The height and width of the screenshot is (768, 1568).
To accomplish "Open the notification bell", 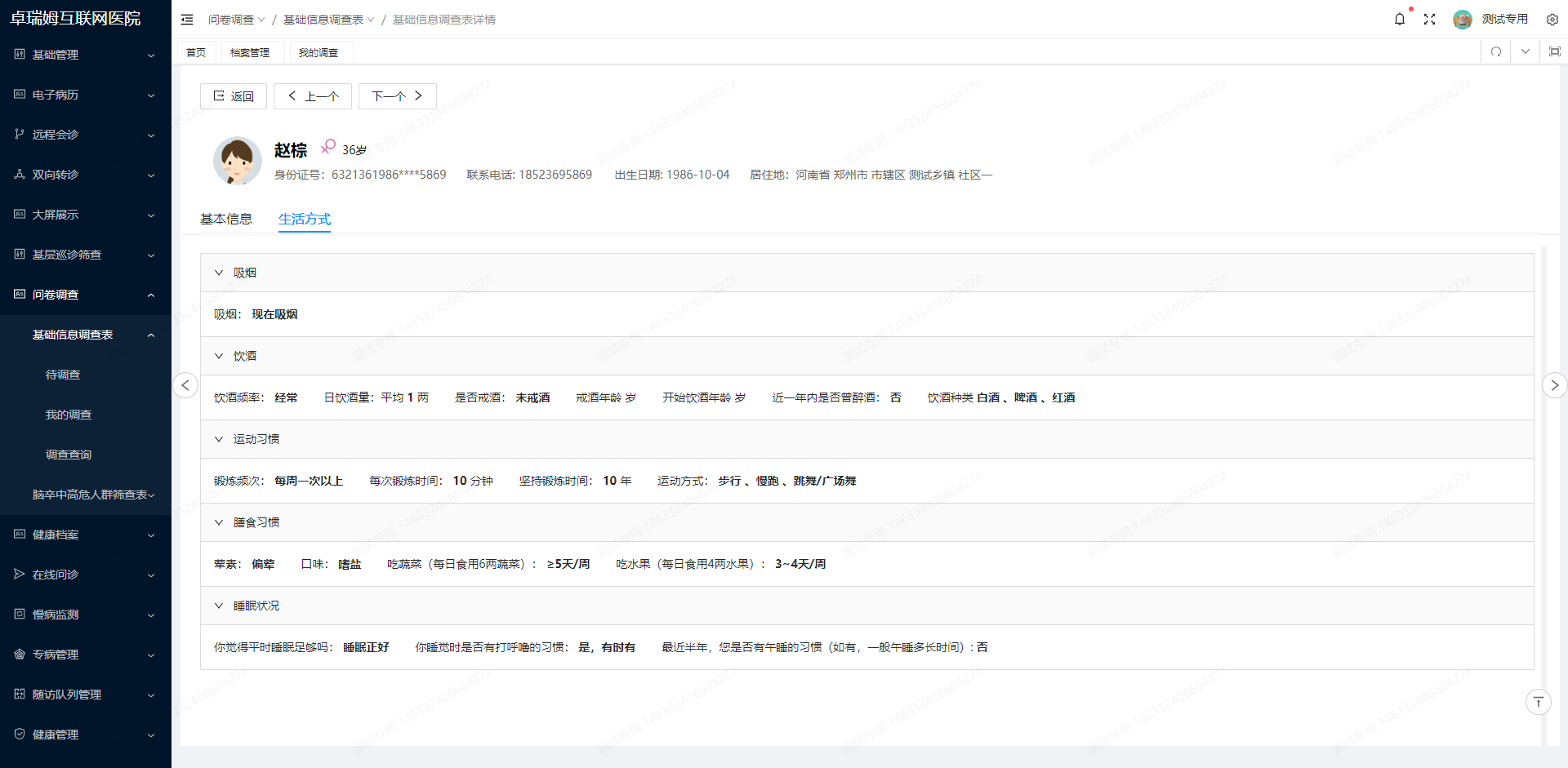I will coord(1400,19).
